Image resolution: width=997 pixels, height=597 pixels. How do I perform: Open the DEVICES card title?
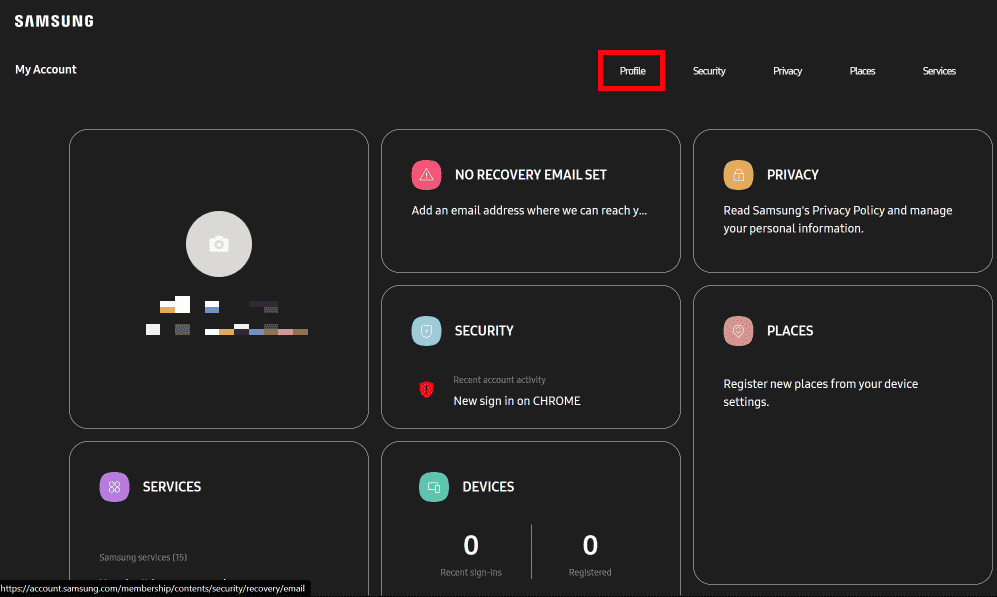click(488, 487)
